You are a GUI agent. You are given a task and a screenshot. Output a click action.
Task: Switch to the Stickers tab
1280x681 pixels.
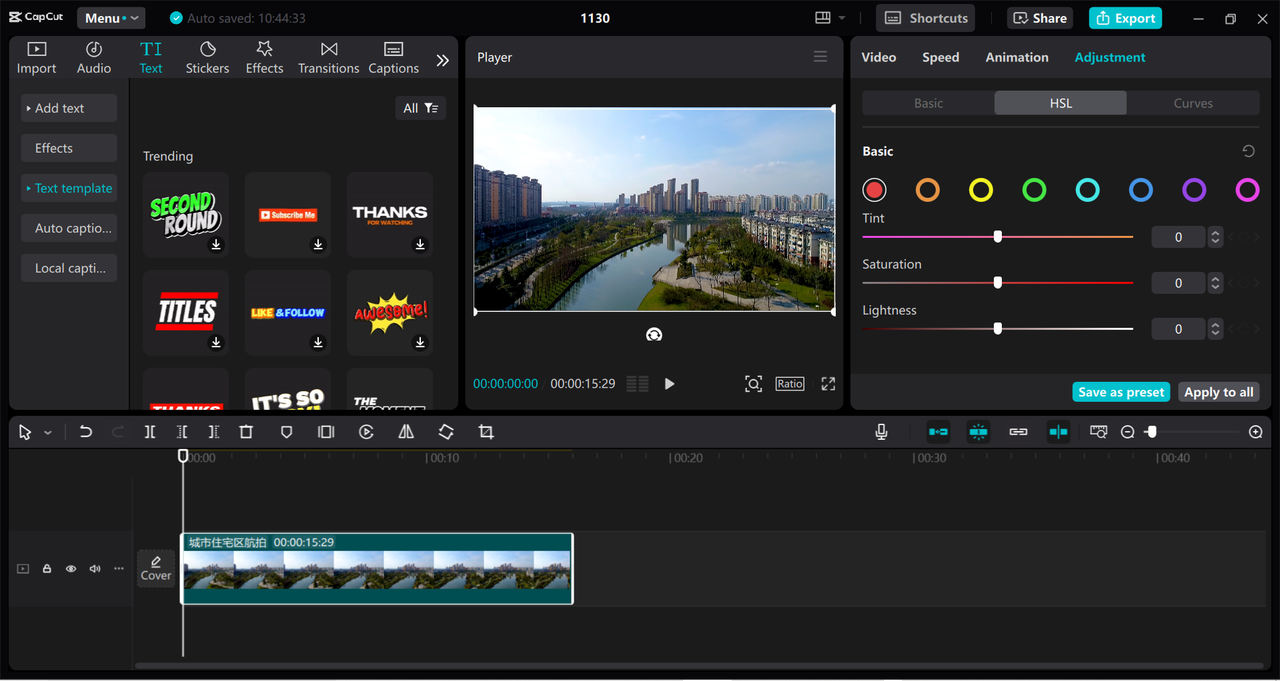coord(207,58)
